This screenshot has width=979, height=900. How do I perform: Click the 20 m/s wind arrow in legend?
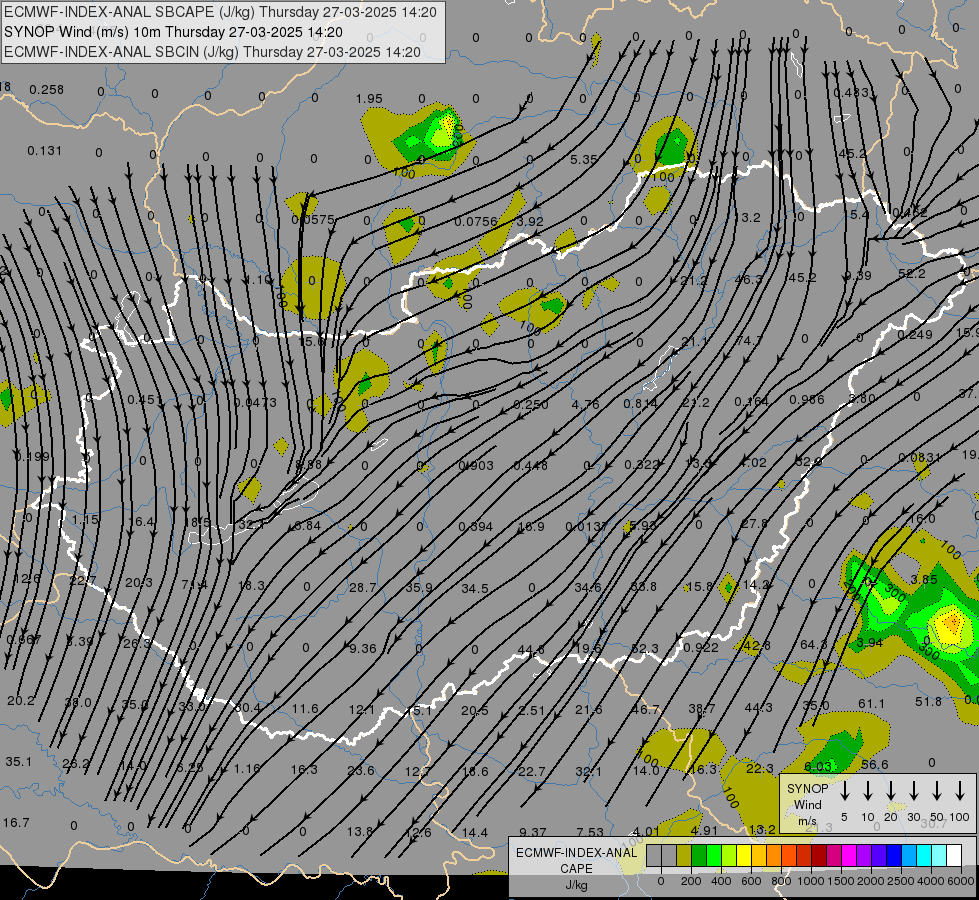[x=891, y=791]
